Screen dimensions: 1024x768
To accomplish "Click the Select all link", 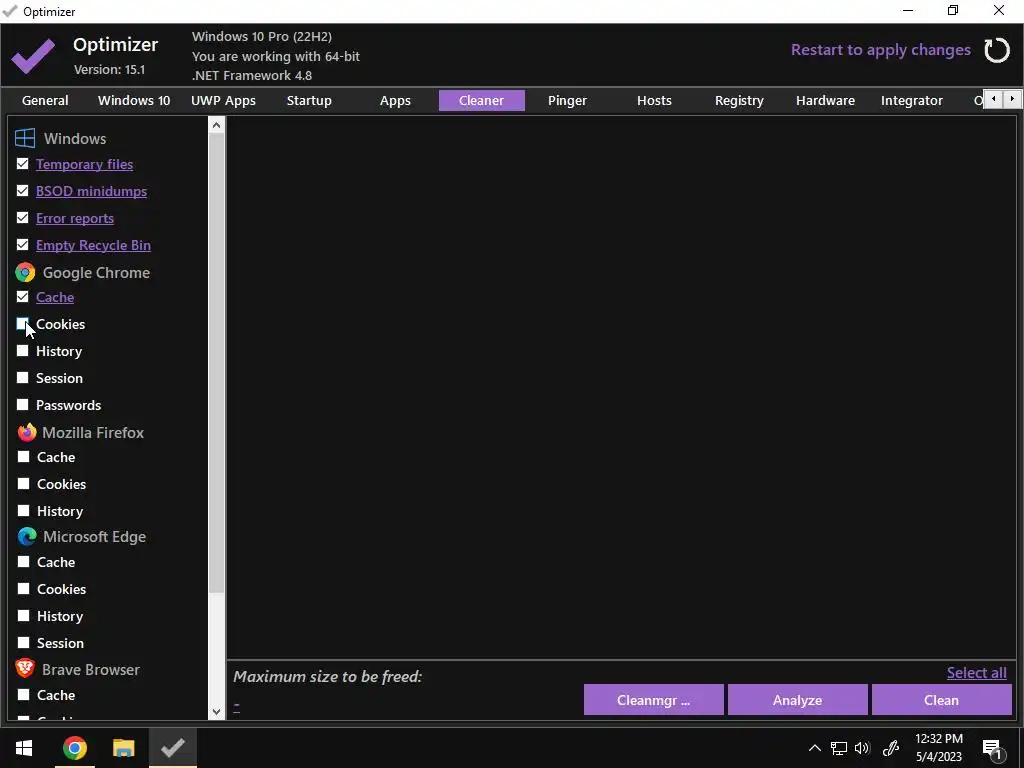I will point(976,673).
